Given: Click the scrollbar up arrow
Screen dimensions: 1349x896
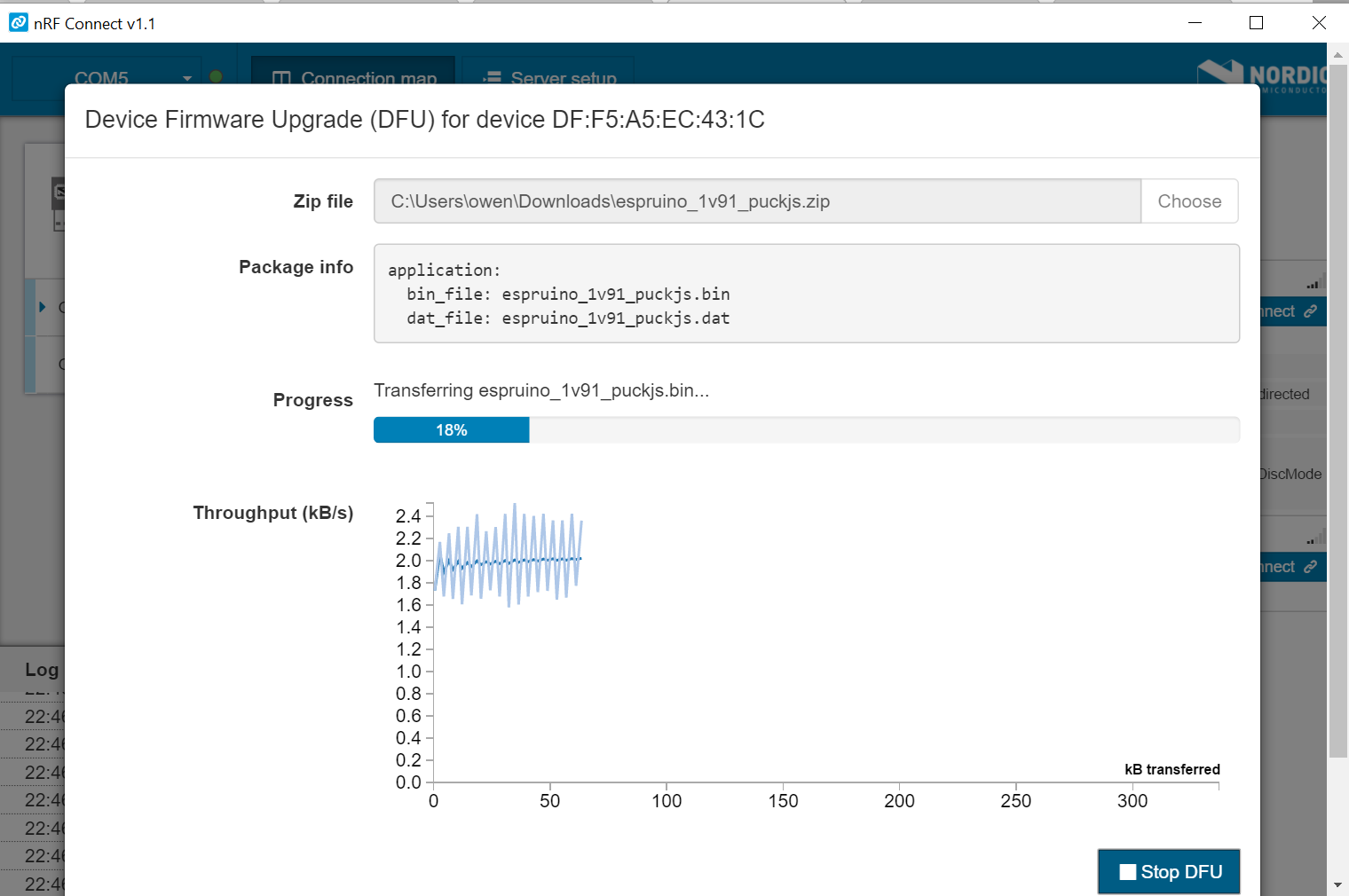Looking at the screenshot, I should tap(1337, 55).
